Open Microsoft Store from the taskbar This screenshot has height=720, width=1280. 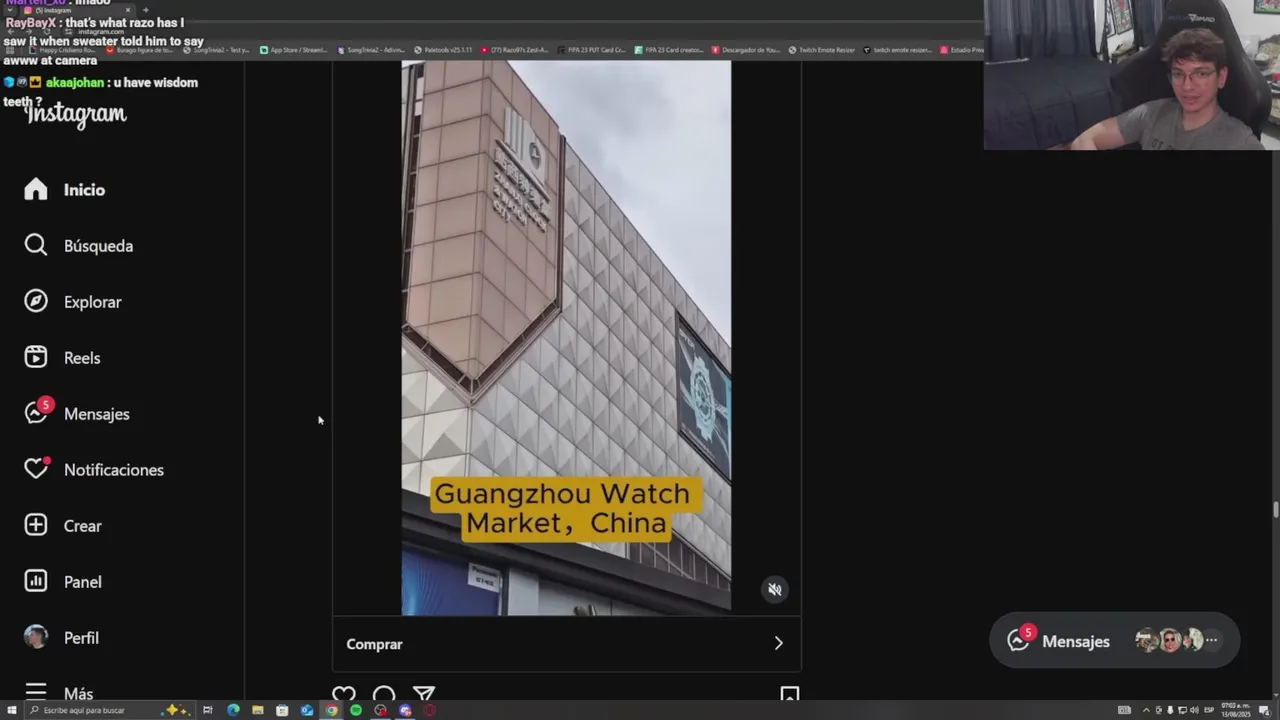pyautogui.click(x=282, y=710)
